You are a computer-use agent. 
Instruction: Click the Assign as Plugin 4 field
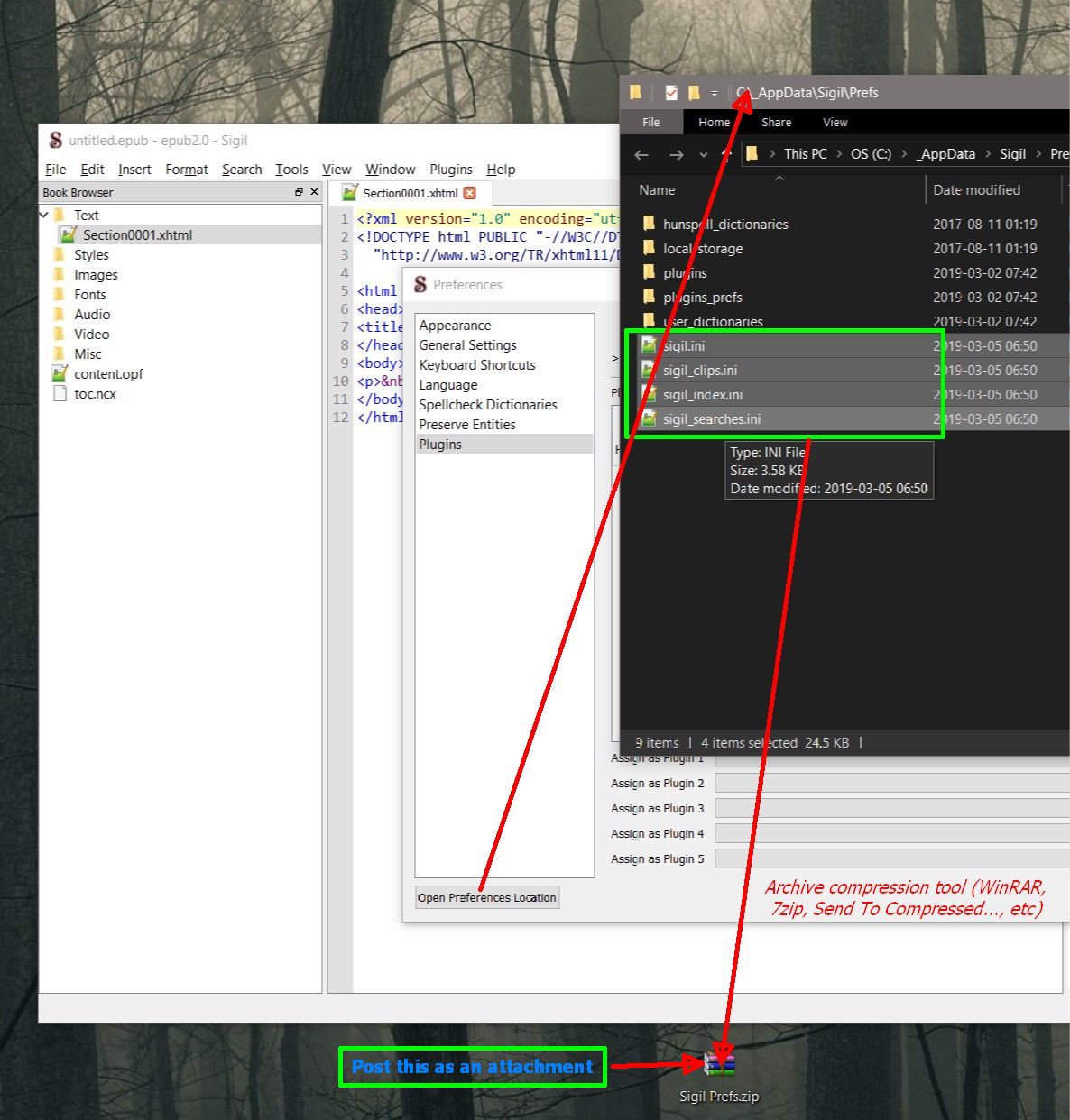coord(891,833)
